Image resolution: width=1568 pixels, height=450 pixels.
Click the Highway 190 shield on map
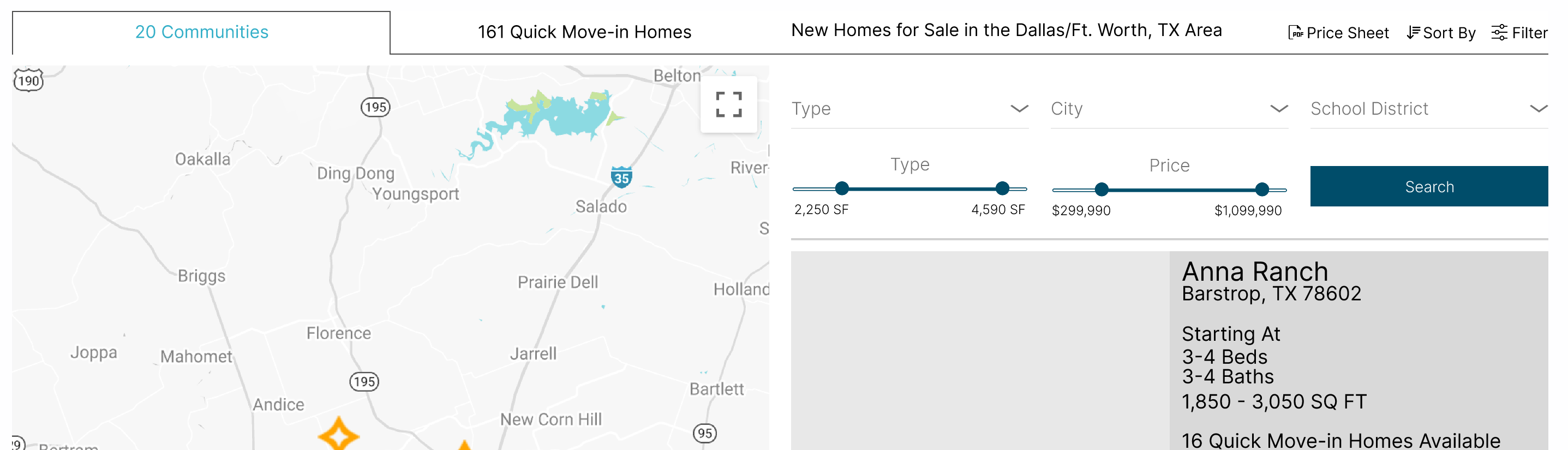28,80
